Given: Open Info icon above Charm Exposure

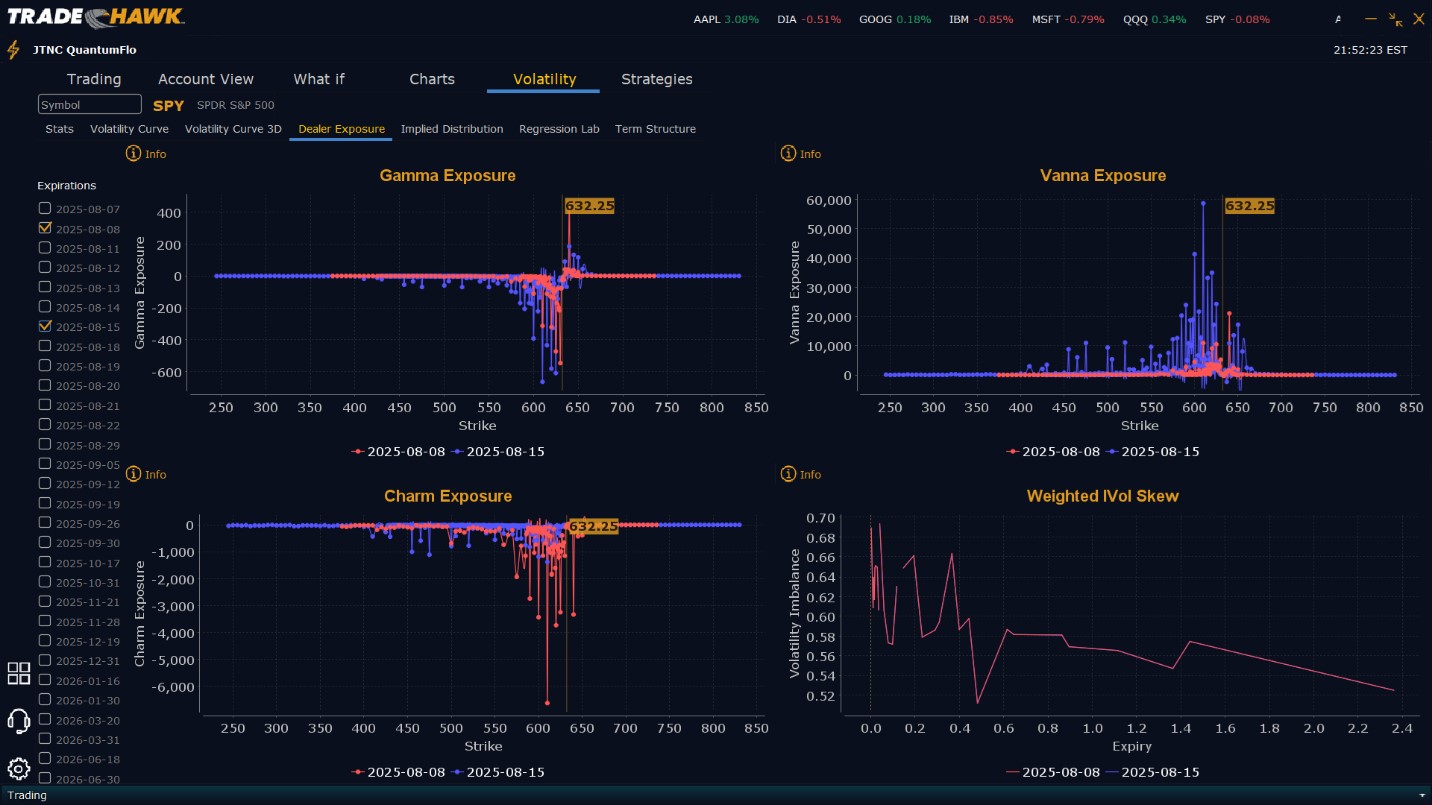Looking at the screenshot, I should [133, 474].
